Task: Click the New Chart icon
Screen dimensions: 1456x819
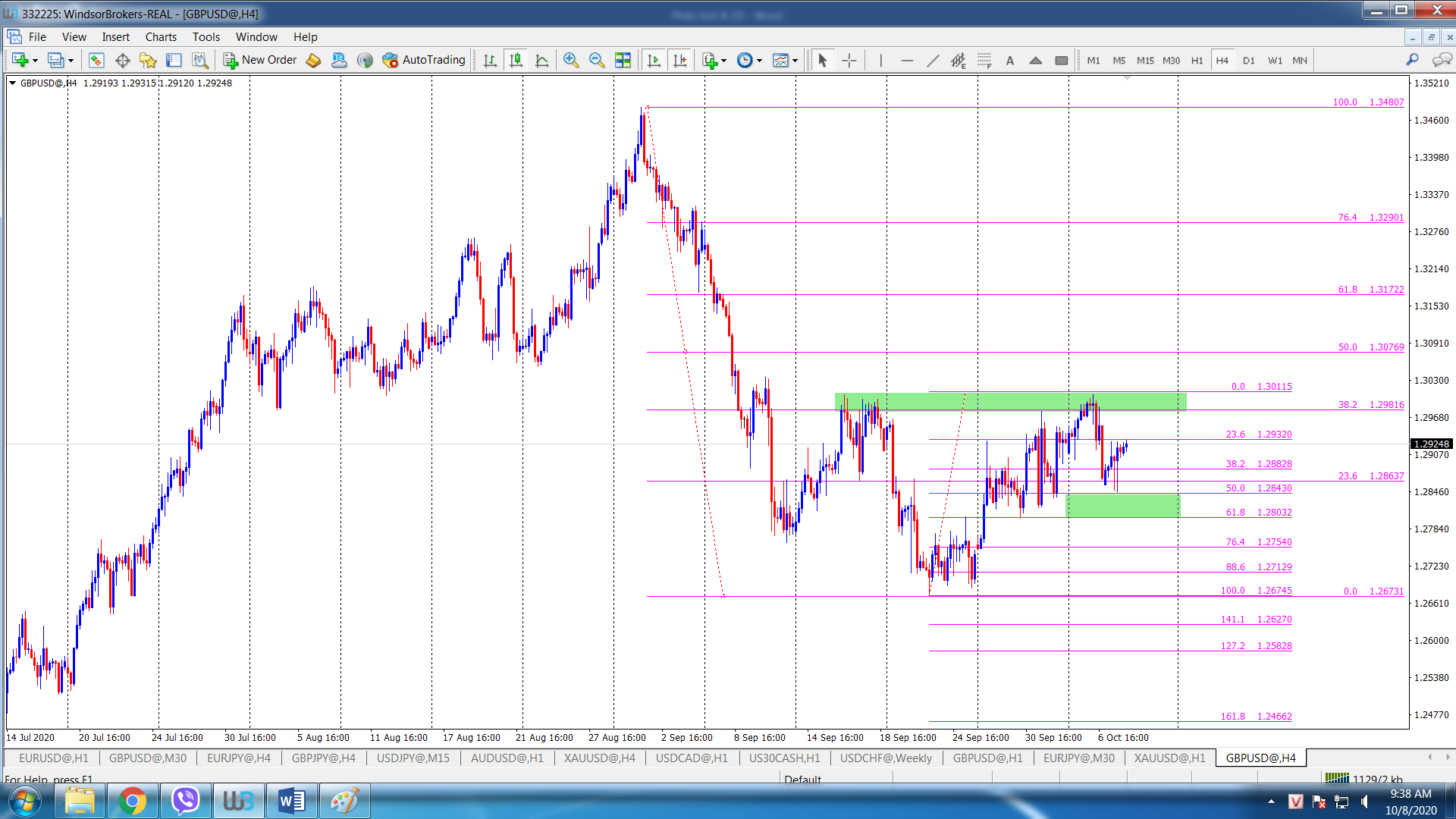Action: tap(20, 60)
